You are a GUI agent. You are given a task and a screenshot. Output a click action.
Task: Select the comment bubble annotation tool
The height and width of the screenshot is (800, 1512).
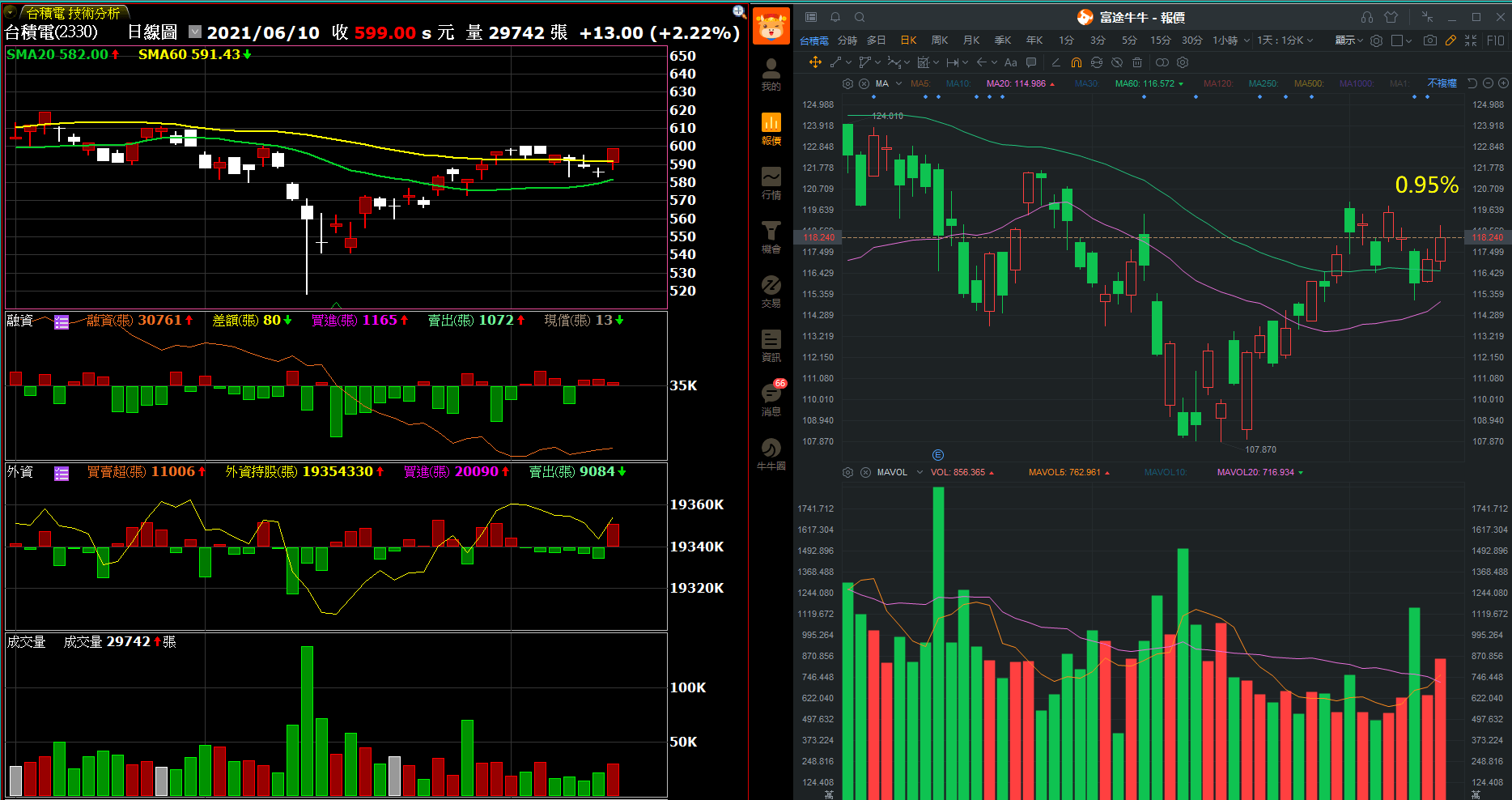point(1030,62)
